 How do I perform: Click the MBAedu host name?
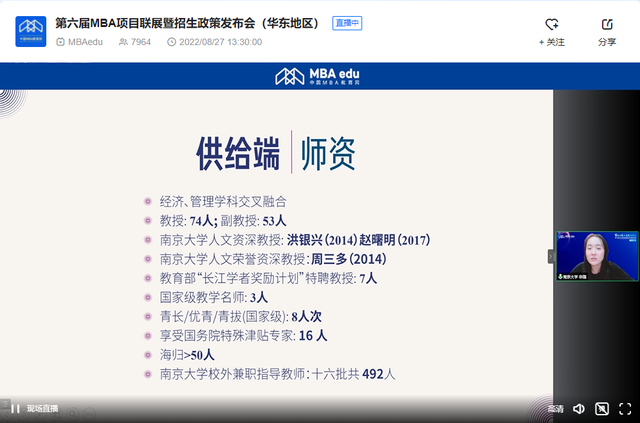[x=85, y=42]
